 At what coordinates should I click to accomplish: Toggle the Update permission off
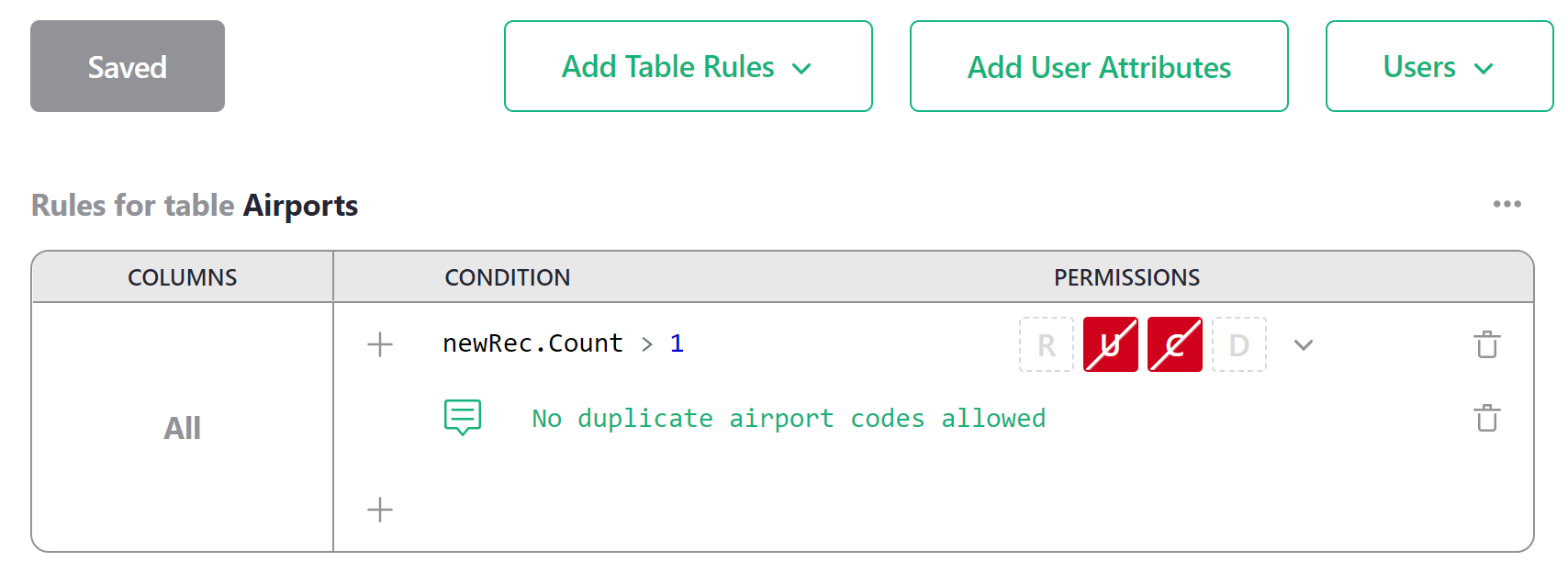tap(1110, 344)
